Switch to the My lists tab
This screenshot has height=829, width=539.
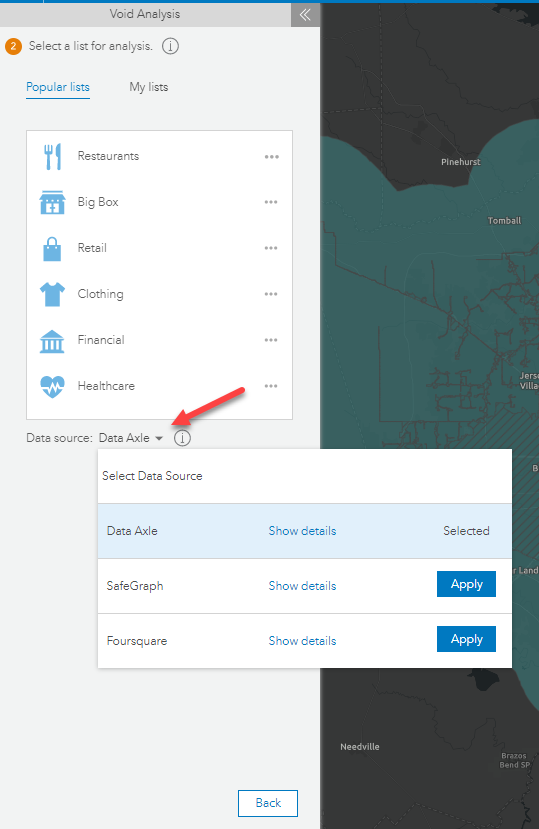(149, 87)
